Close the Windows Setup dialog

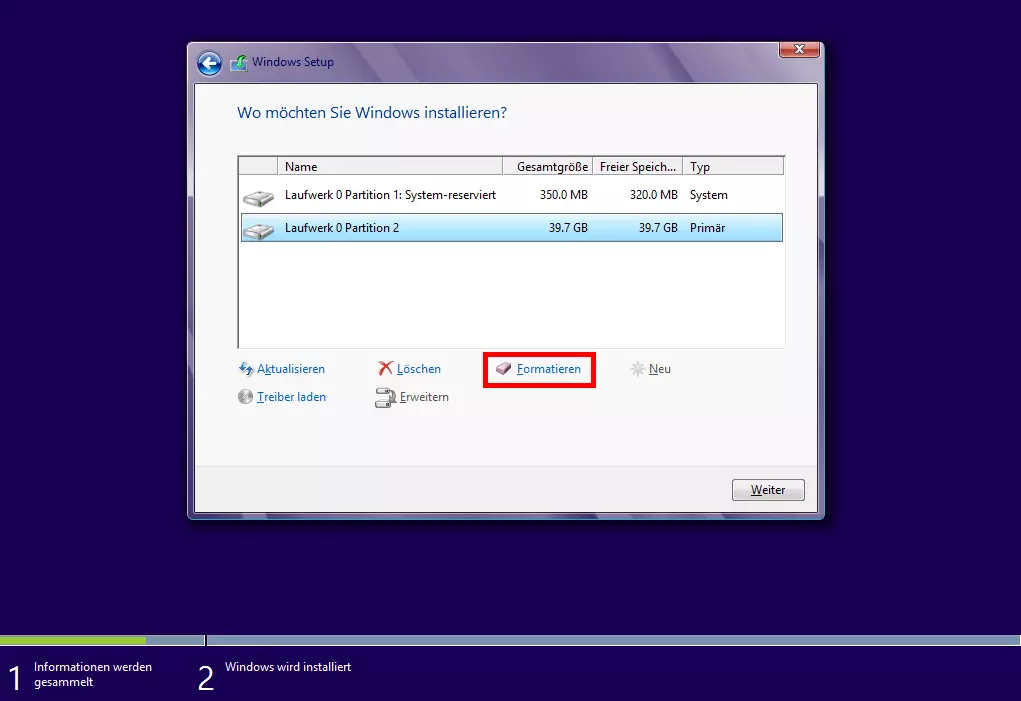[799, 49]
